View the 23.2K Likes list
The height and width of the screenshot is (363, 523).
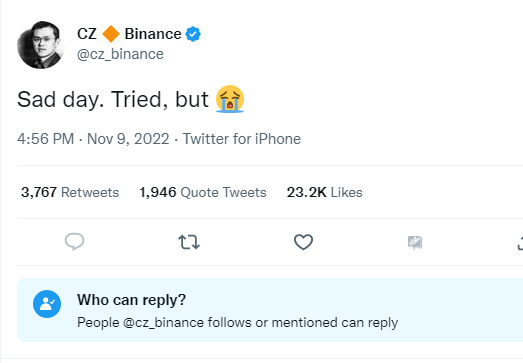[x=325, y=193]
